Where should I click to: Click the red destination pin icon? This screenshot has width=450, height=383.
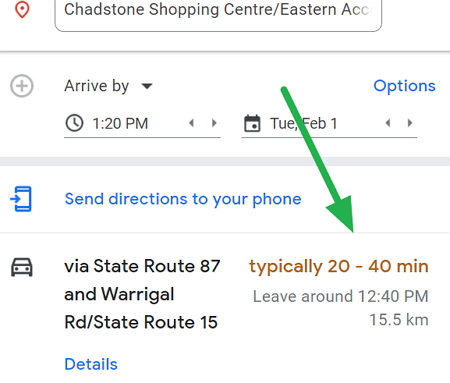coord(22,9)
